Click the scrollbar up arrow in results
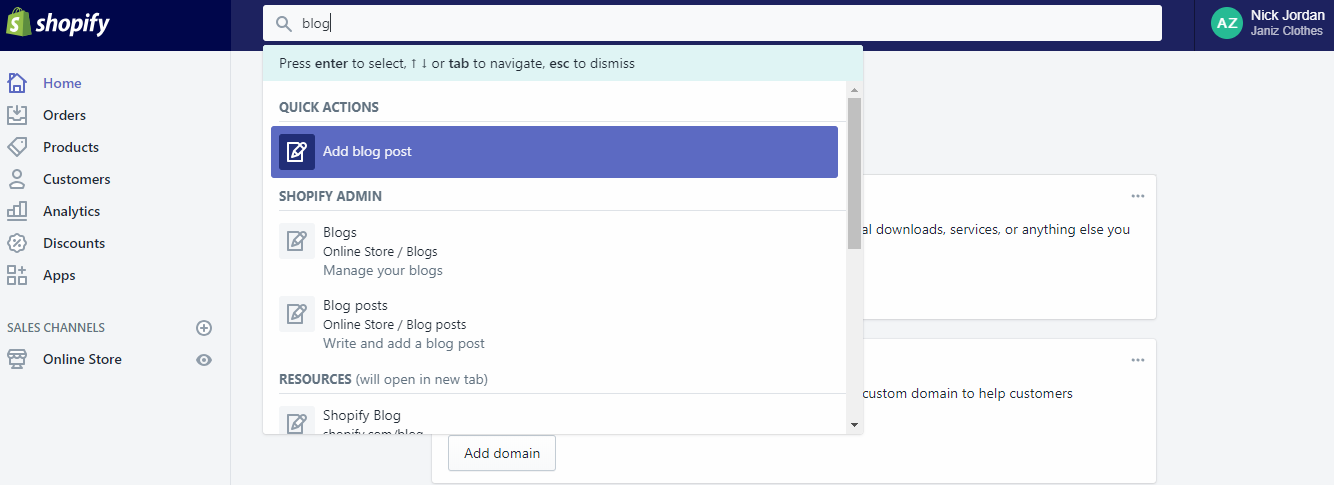This screenshot has height=485, width=1334. click(x=854, y=90)
